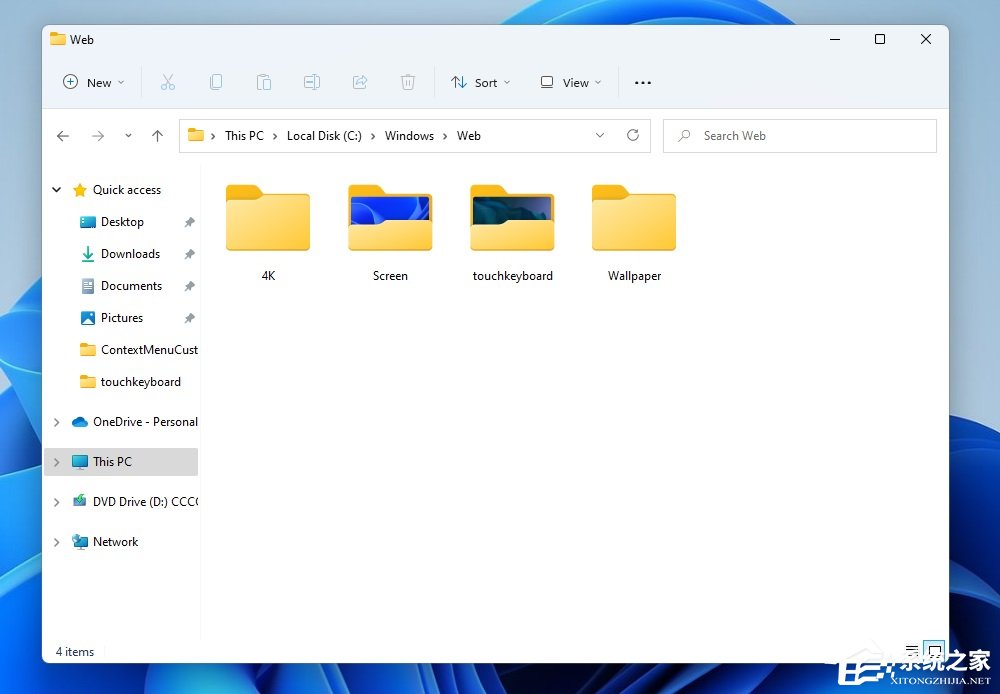Select the Cut icon on the toolbar
This screenshot has width=1000, height=694.
pos(168,82)
